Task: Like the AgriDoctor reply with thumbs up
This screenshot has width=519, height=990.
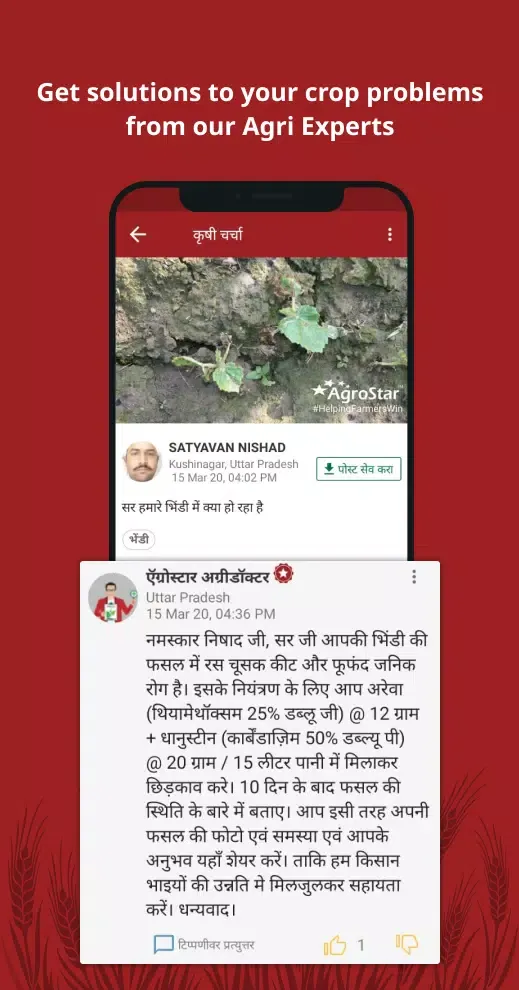Action: pos(335,945)
